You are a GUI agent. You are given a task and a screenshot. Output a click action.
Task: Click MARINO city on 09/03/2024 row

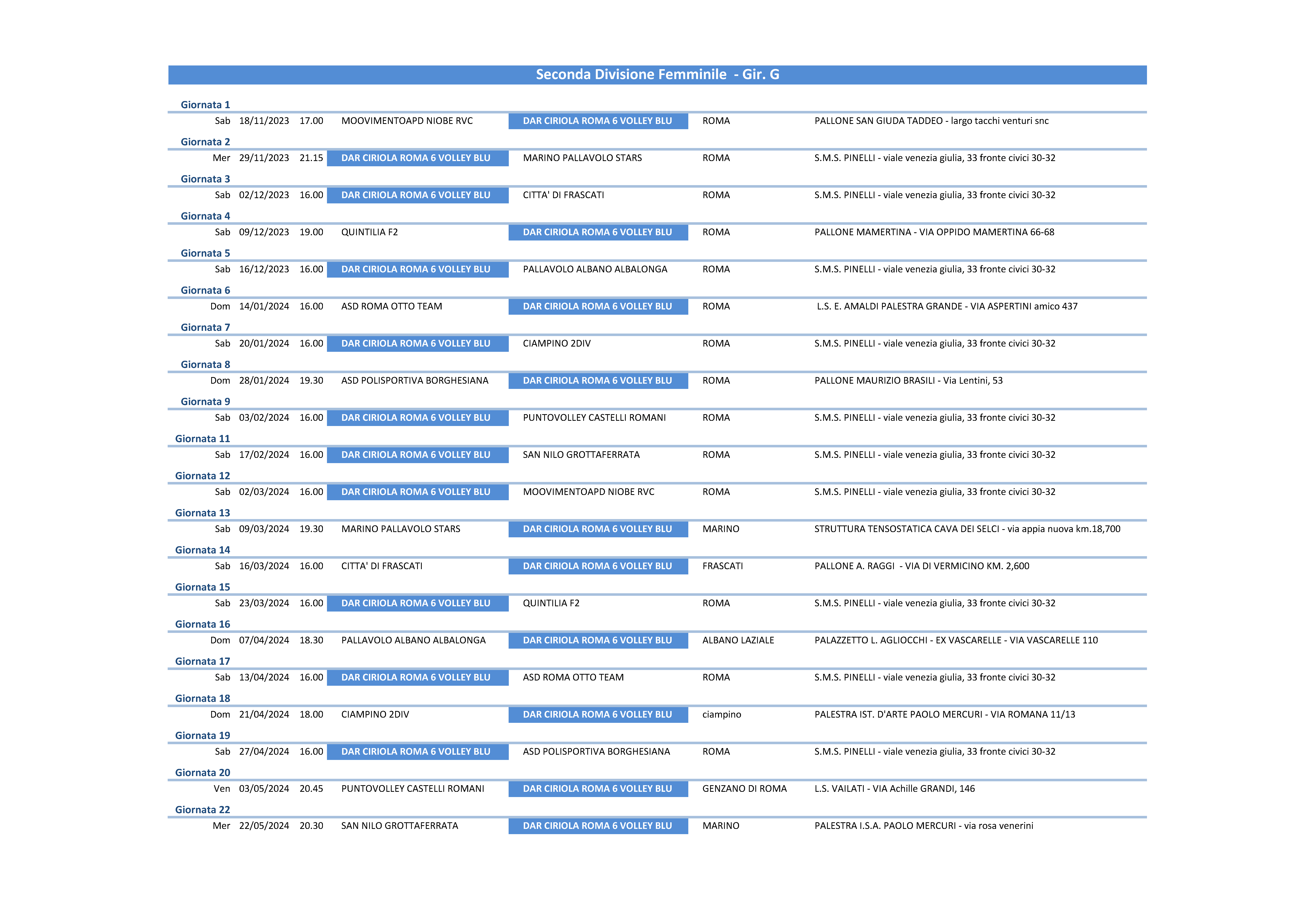pos(721,529)
